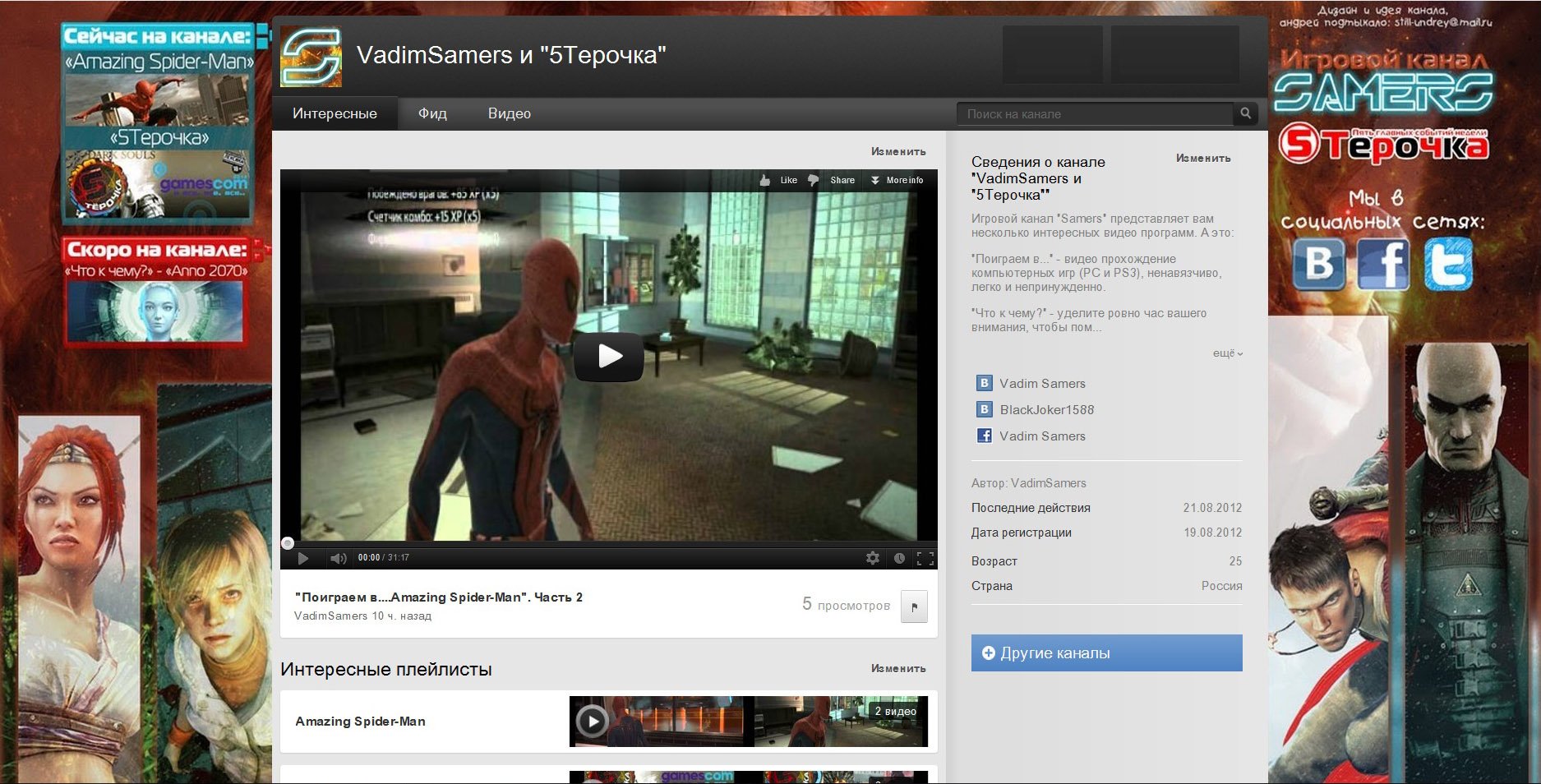Click the Watch Later clock icon
This screenshot has width=1541, height=784.
[x=899, y=558]
